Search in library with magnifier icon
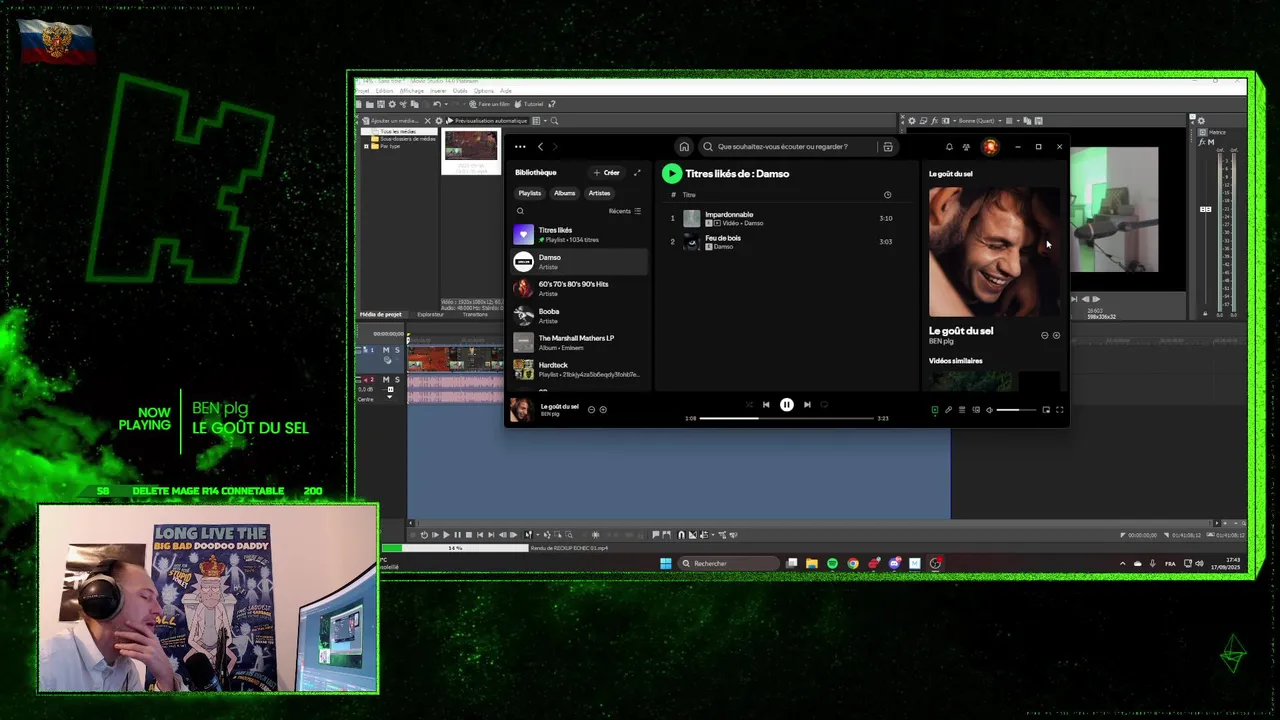The image size is (1280, 720). coord(520,211)
